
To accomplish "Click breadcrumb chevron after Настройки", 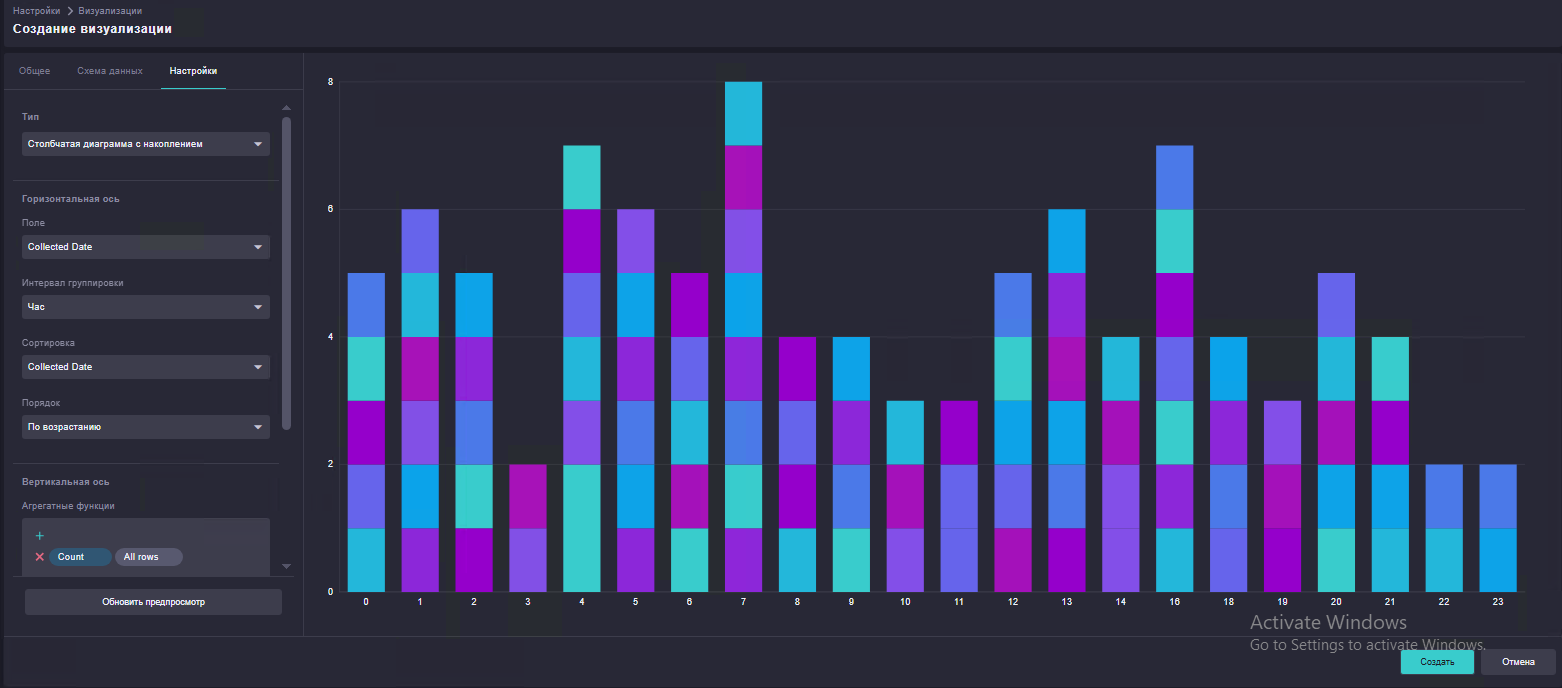I will pyautogui.click(x=70, y=10).
